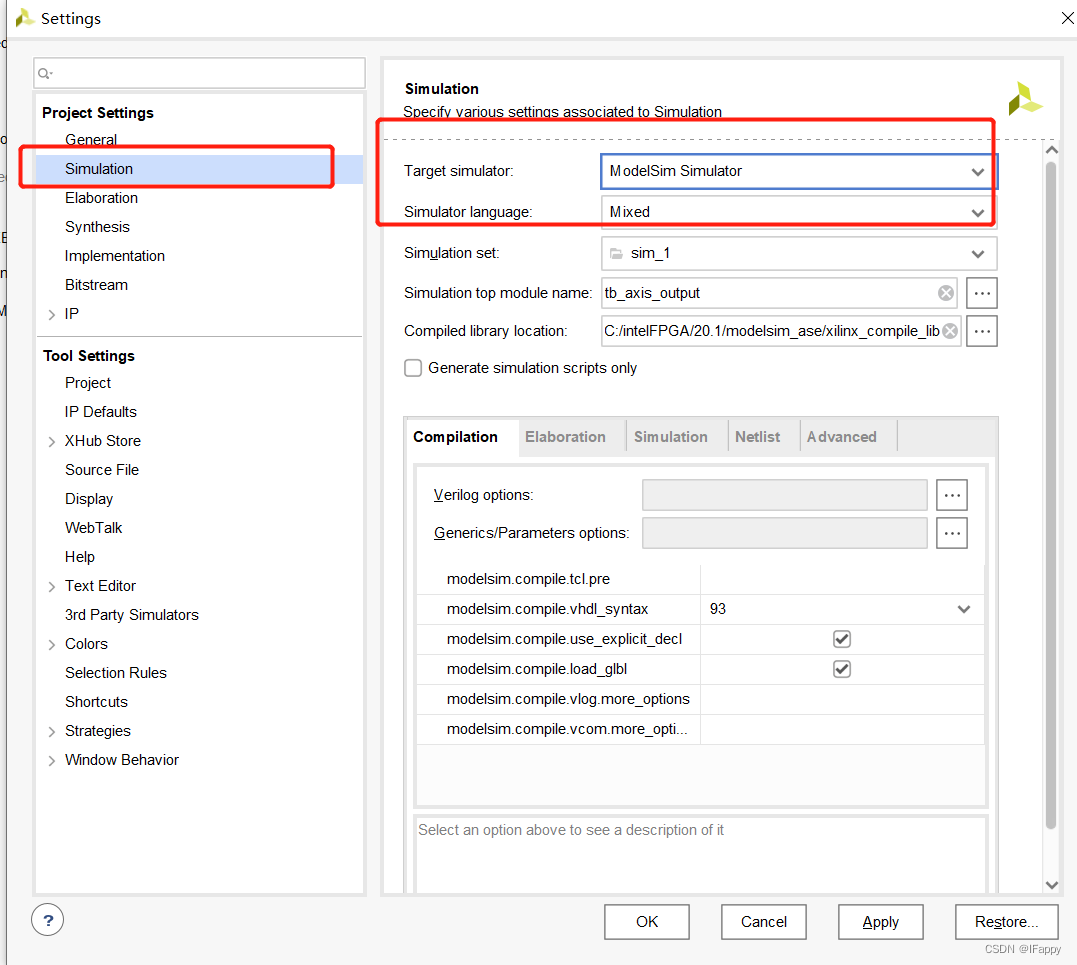Click the Generics/Parameters options input field
This screenshot has width=1077, height=965.
784,533
